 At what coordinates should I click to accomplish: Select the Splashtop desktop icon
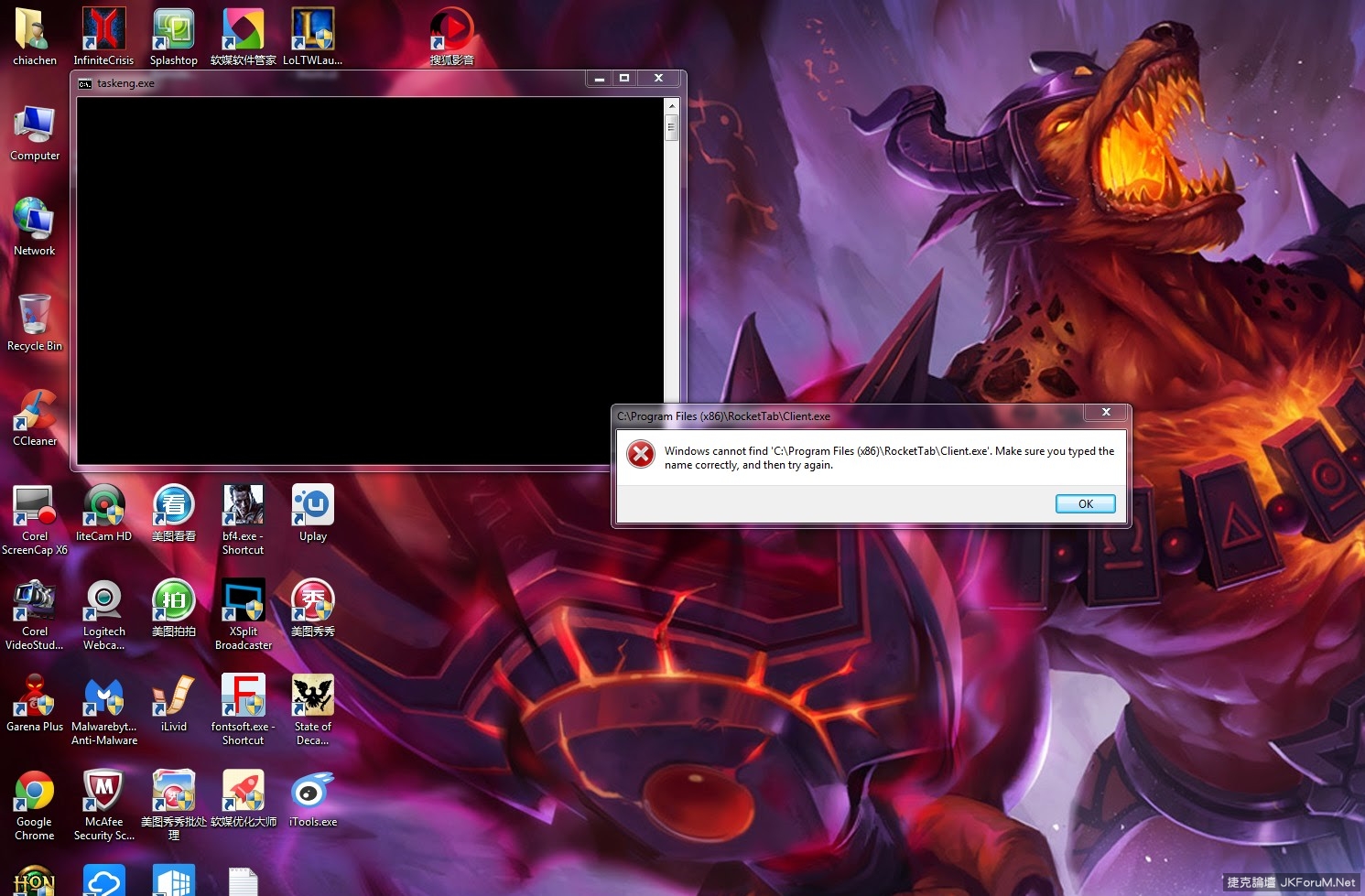click(174, 30)
